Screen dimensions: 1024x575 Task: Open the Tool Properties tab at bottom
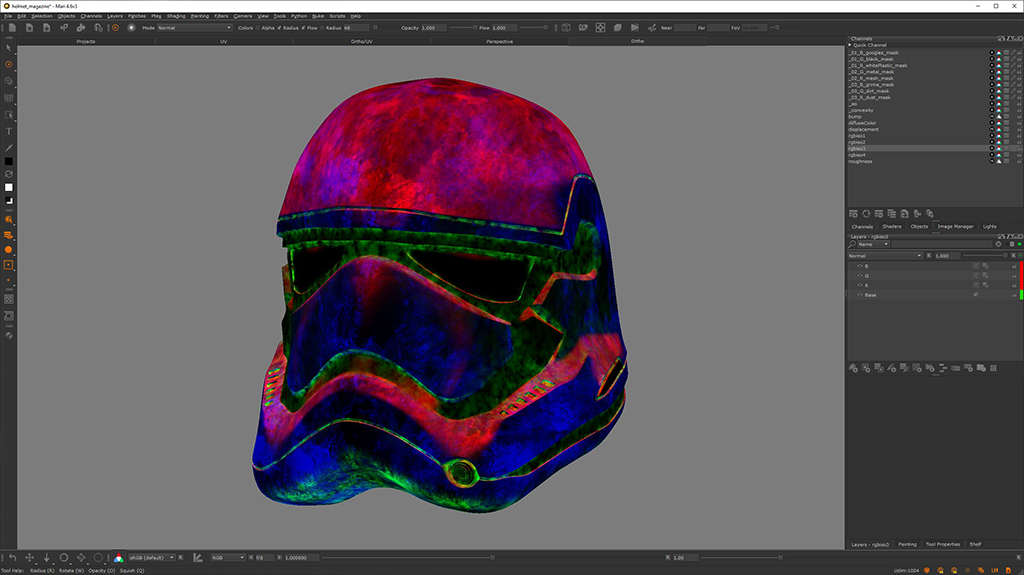942,544
